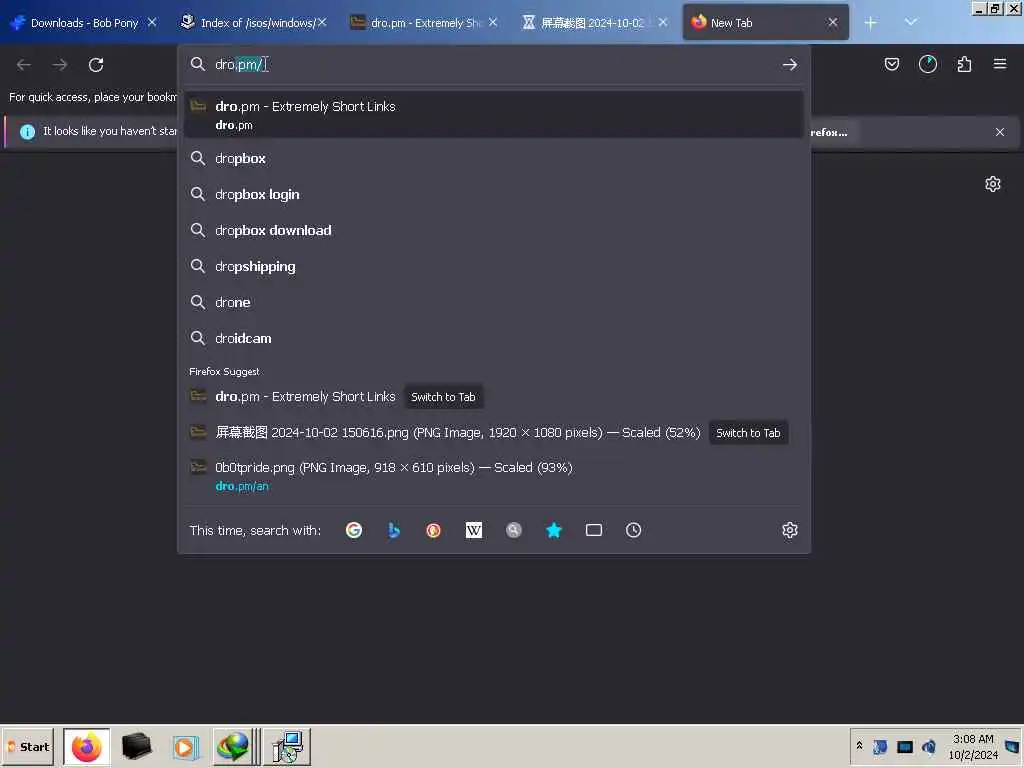Search this time with DuckDuckGo
The width and height of the screenshot is (1024, 768).
[434, 530]
